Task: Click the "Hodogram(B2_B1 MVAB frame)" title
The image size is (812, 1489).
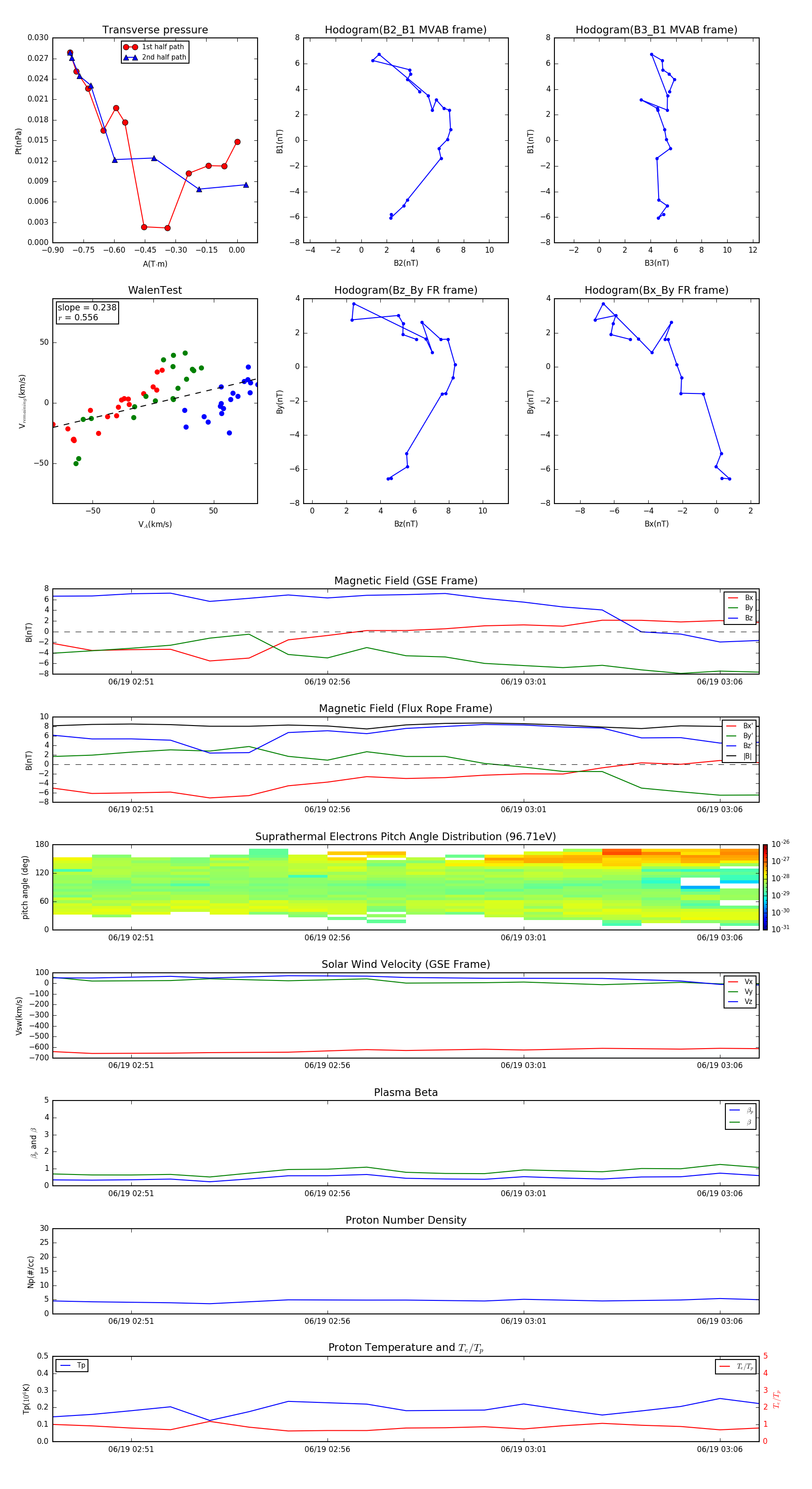Action: tap(406, 30)
